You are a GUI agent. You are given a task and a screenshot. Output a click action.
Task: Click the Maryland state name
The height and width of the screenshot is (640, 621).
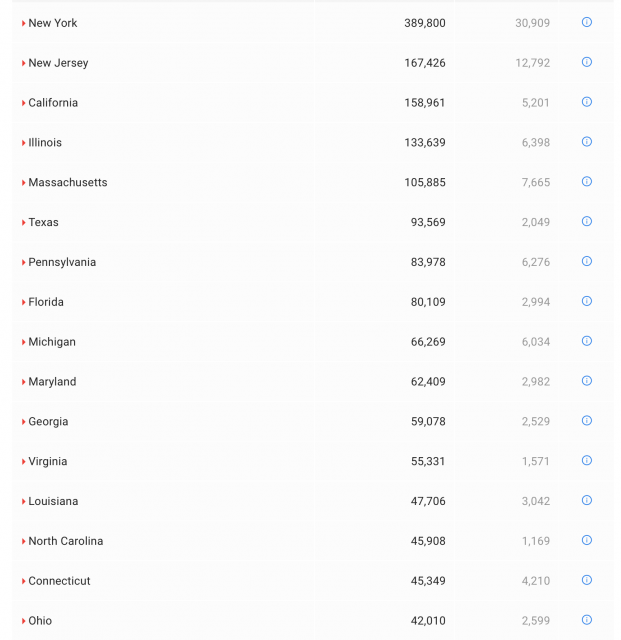[x=52, y=382]
